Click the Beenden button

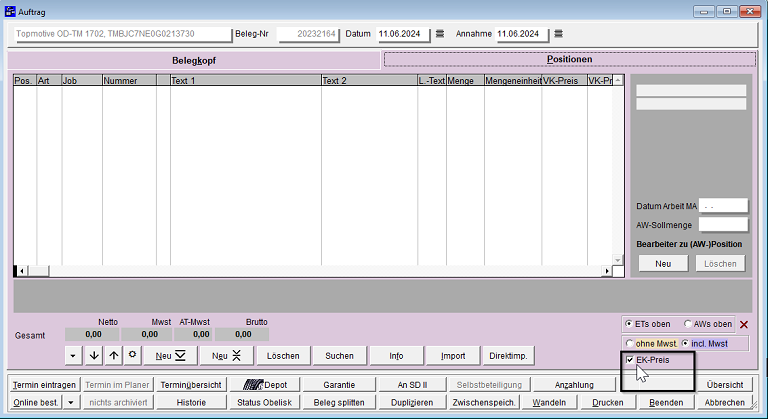coord(666,402)
